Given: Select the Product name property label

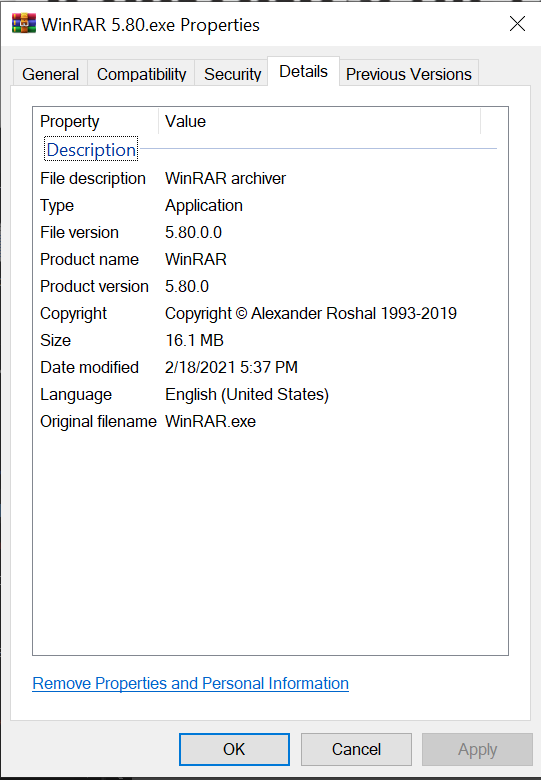Looking at the screenshot, I should point(90,259).
